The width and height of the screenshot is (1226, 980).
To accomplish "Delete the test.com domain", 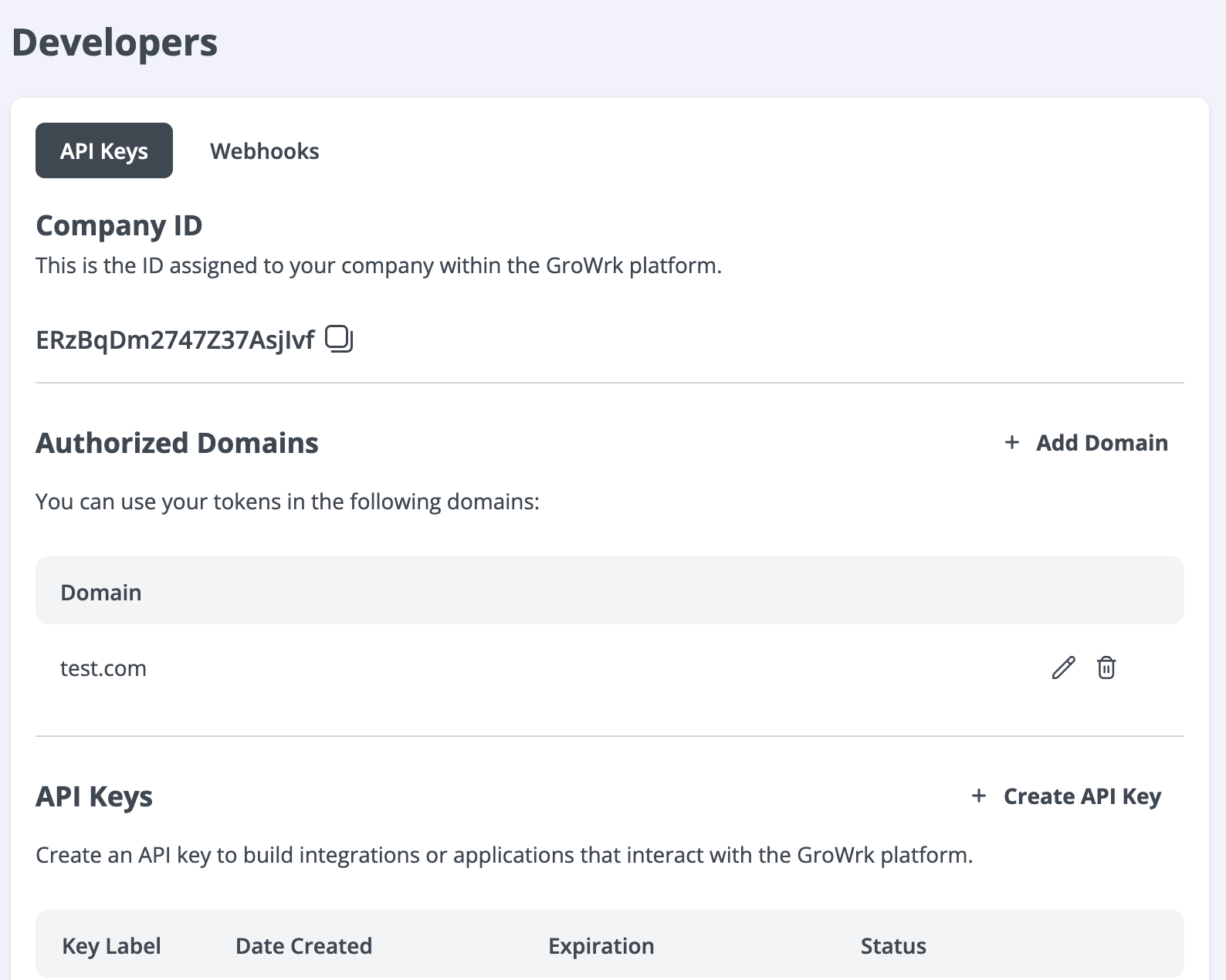I will click(x=1106, y=667).
